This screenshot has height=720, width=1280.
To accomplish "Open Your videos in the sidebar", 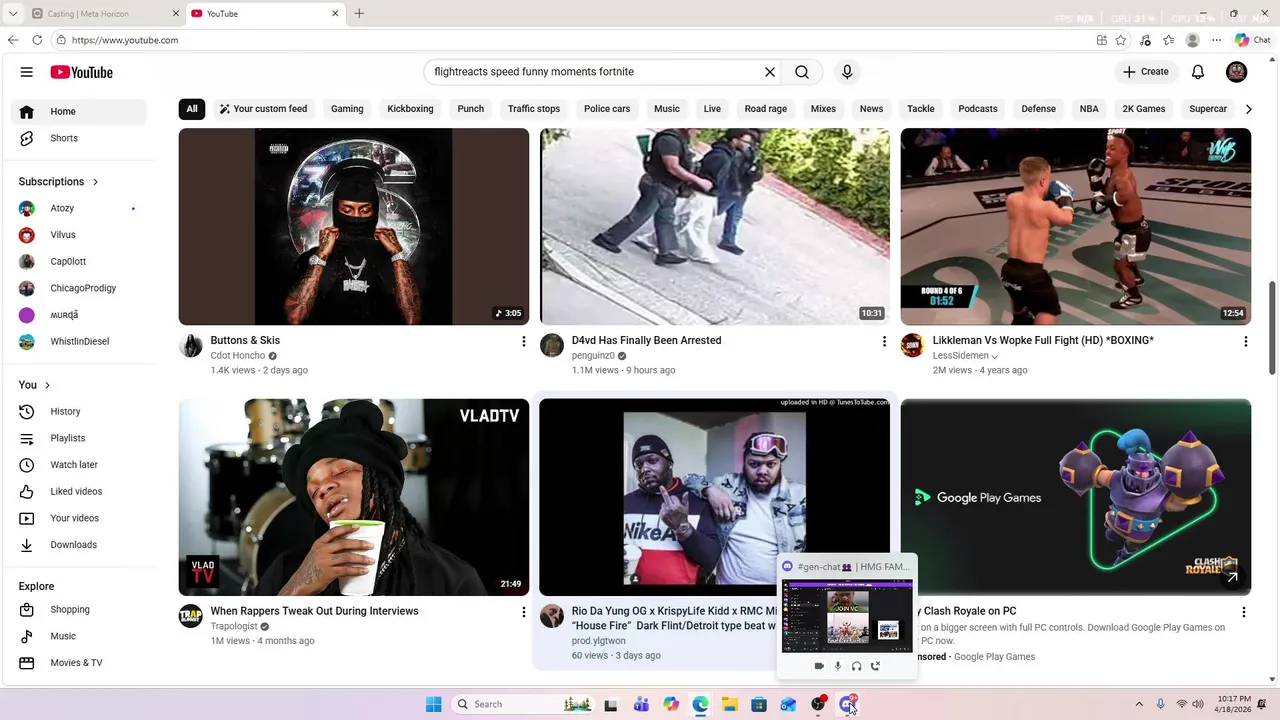I will (76, 518).
